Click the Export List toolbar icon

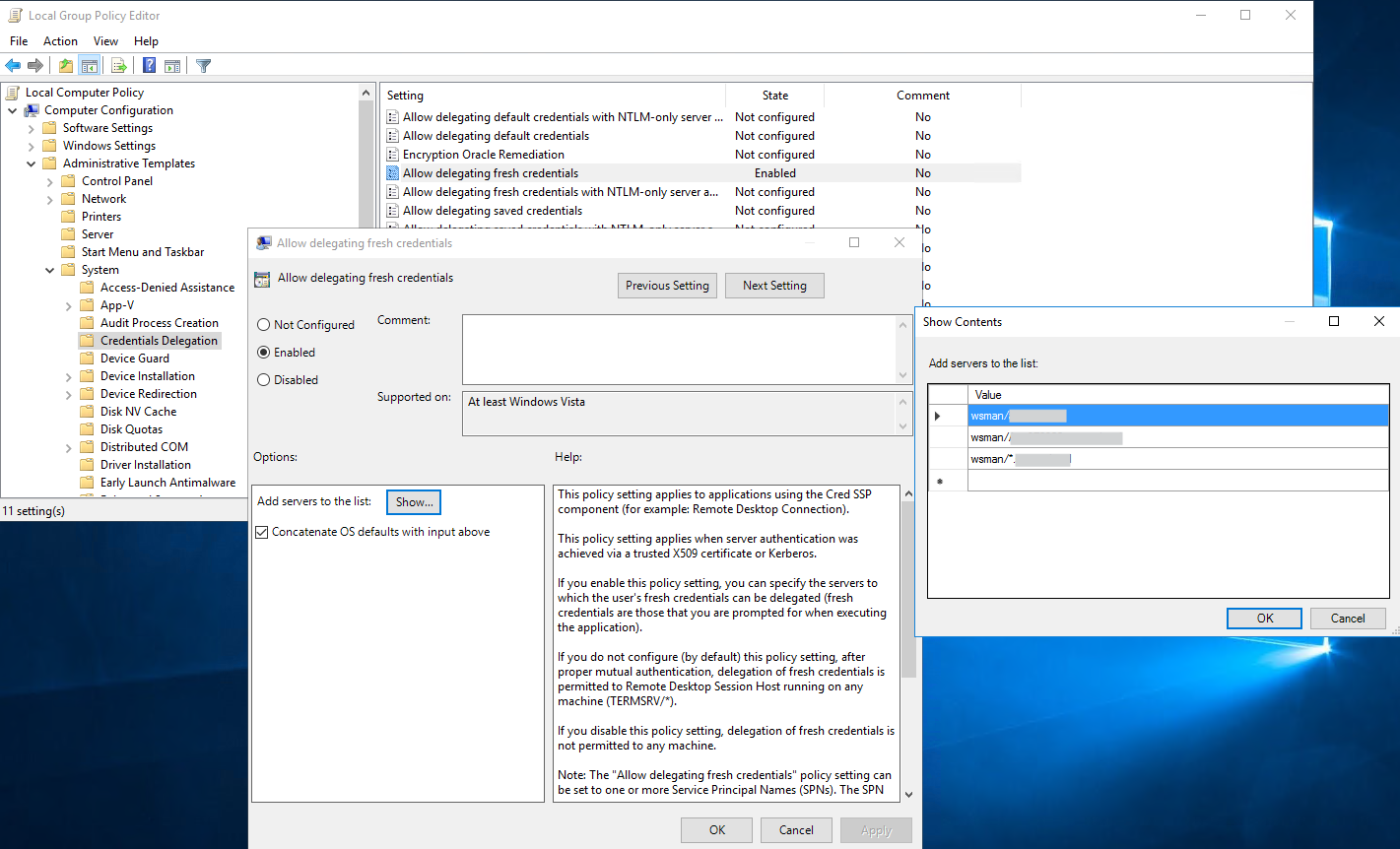119,66
